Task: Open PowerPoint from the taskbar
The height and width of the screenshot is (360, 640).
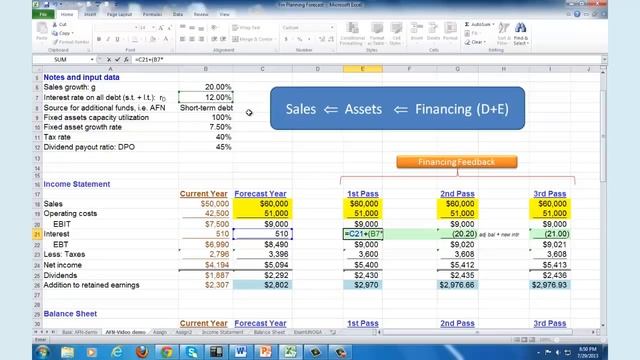Action: (265, 352)
